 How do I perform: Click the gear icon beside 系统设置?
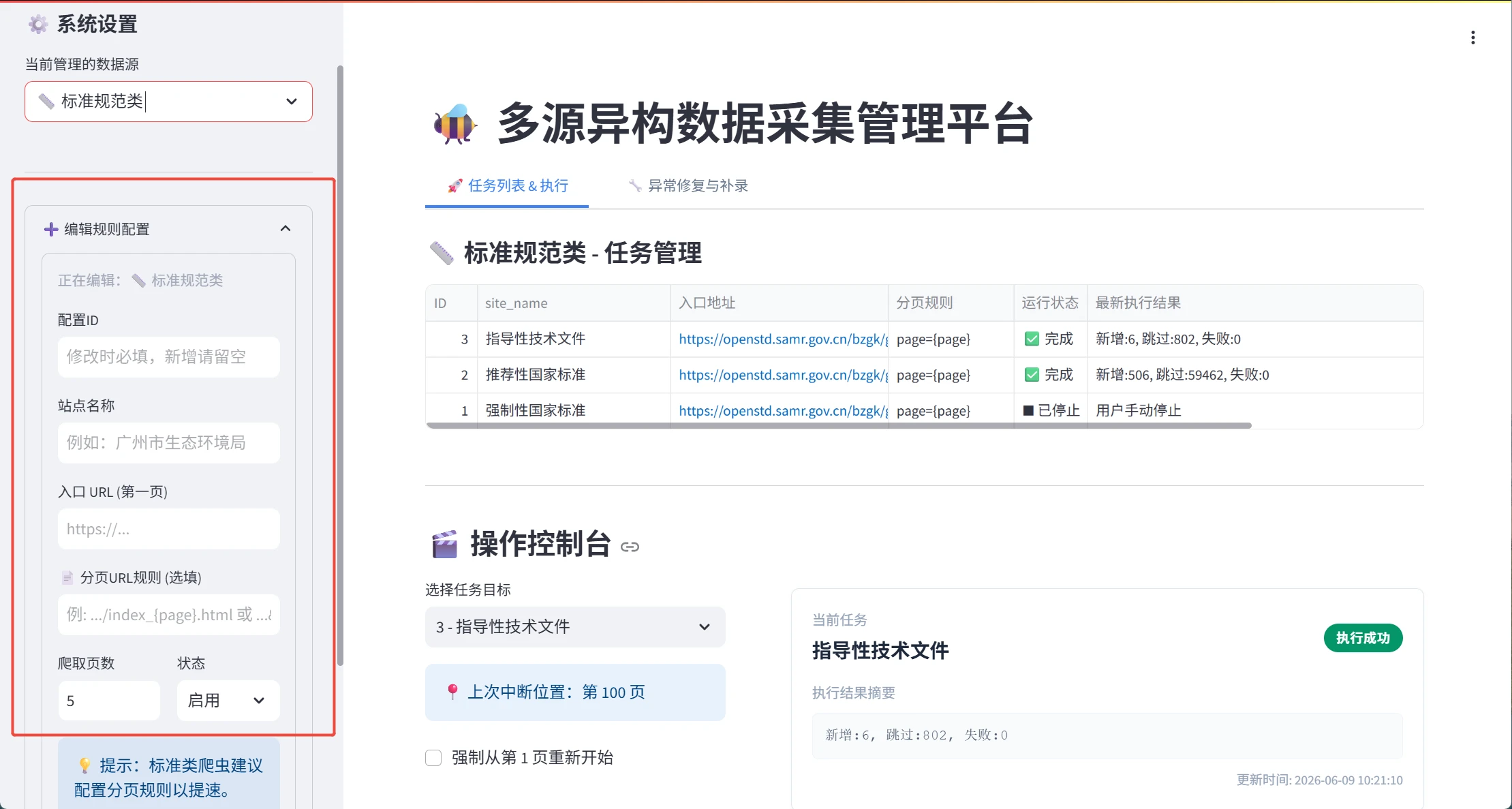point(38,25)
